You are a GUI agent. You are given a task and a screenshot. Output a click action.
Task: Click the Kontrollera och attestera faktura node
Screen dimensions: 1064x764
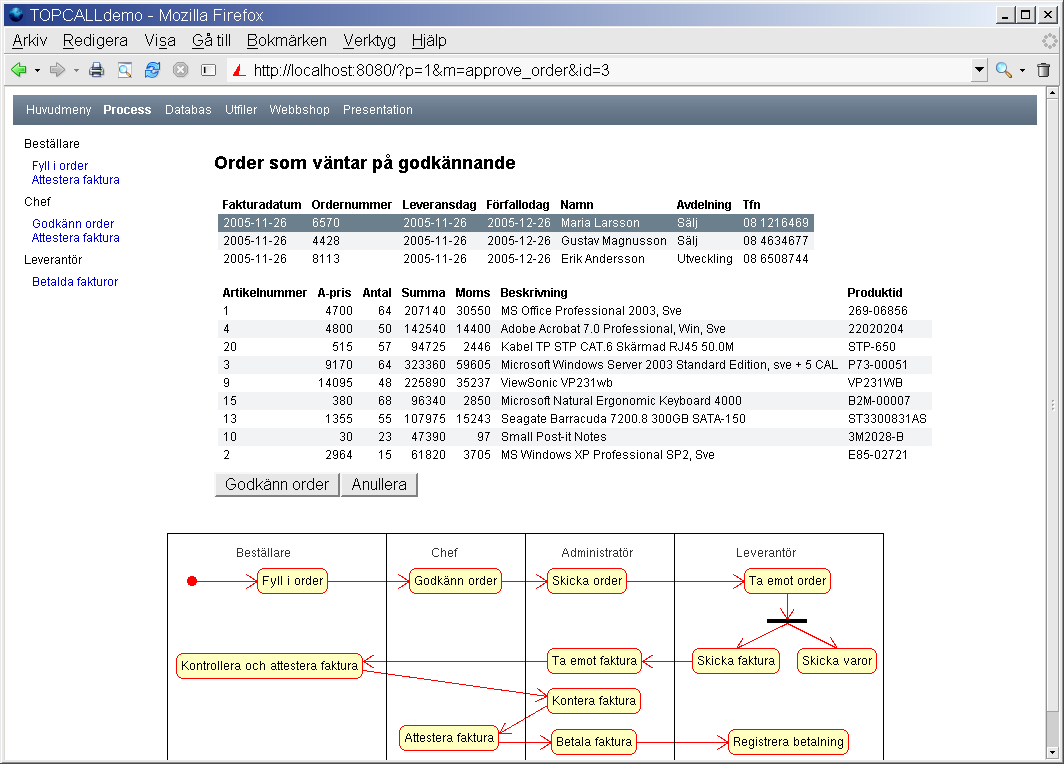[269, 666]
